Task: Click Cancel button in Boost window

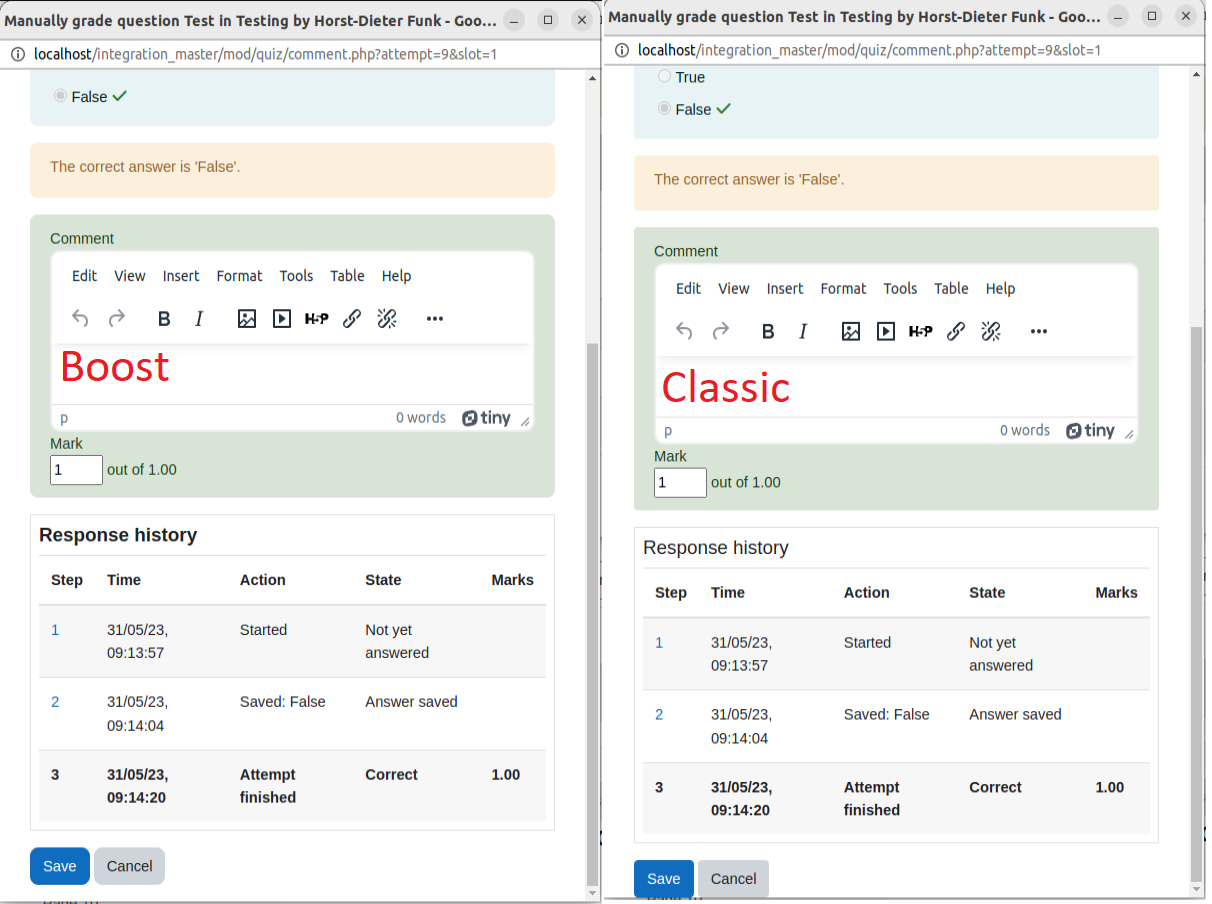Action: [x=130, y=866]
